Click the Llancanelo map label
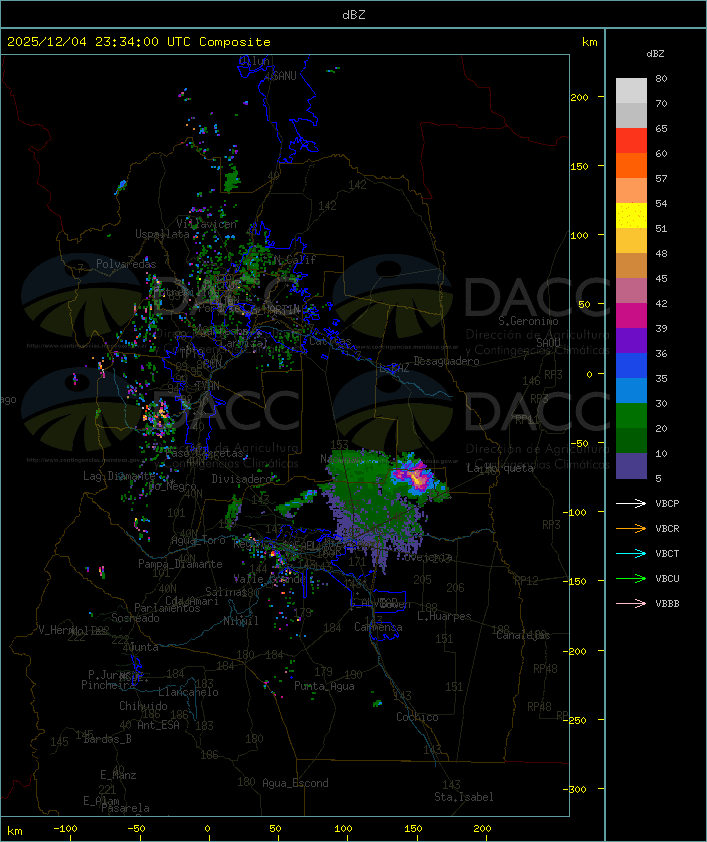The height and width of the screenshot is (842, 707). tap(188, 692)
